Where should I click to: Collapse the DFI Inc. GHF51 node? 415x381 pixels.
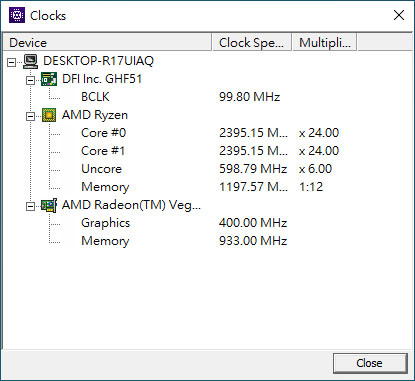(30, 80)
